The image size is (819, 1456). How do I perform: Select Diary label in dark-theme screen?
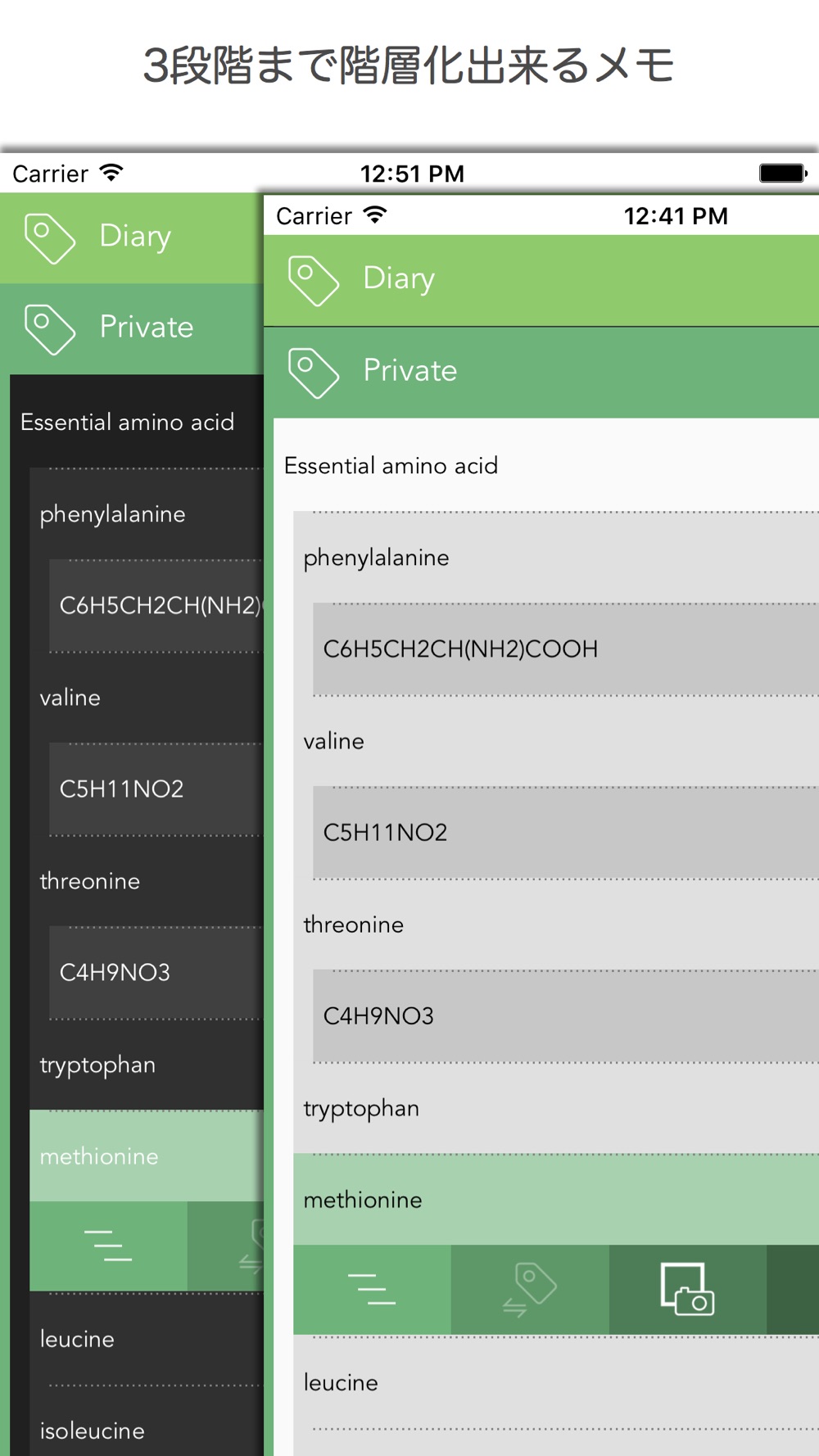135,237
